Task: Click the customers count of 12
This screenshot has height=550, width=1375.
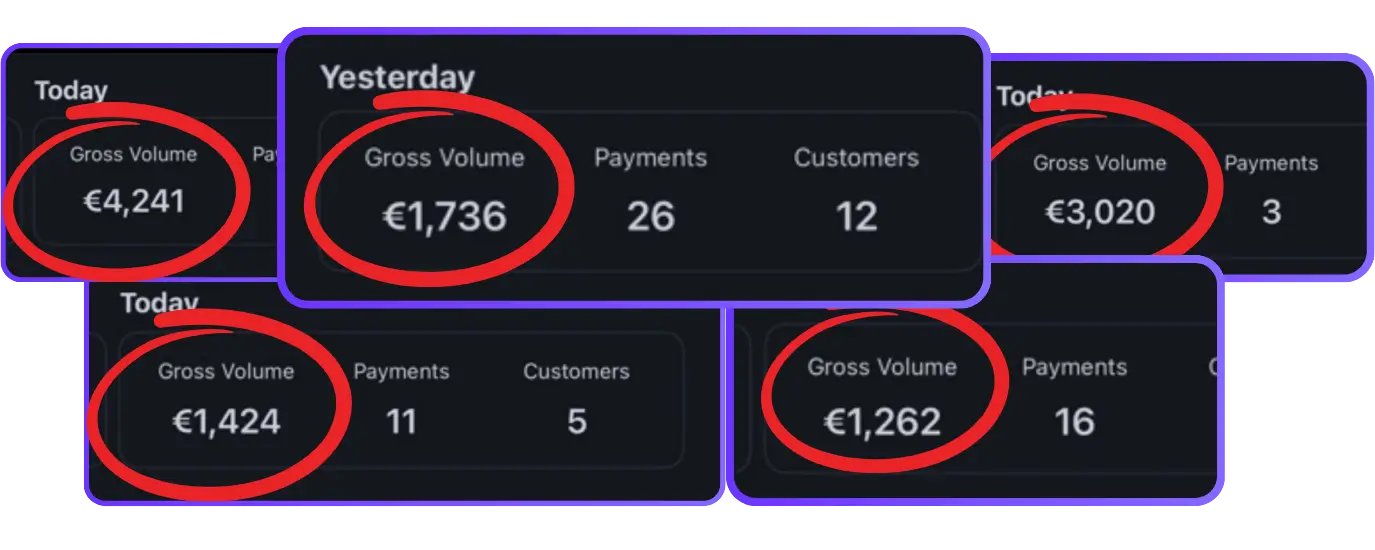Action: pos(856,216)
